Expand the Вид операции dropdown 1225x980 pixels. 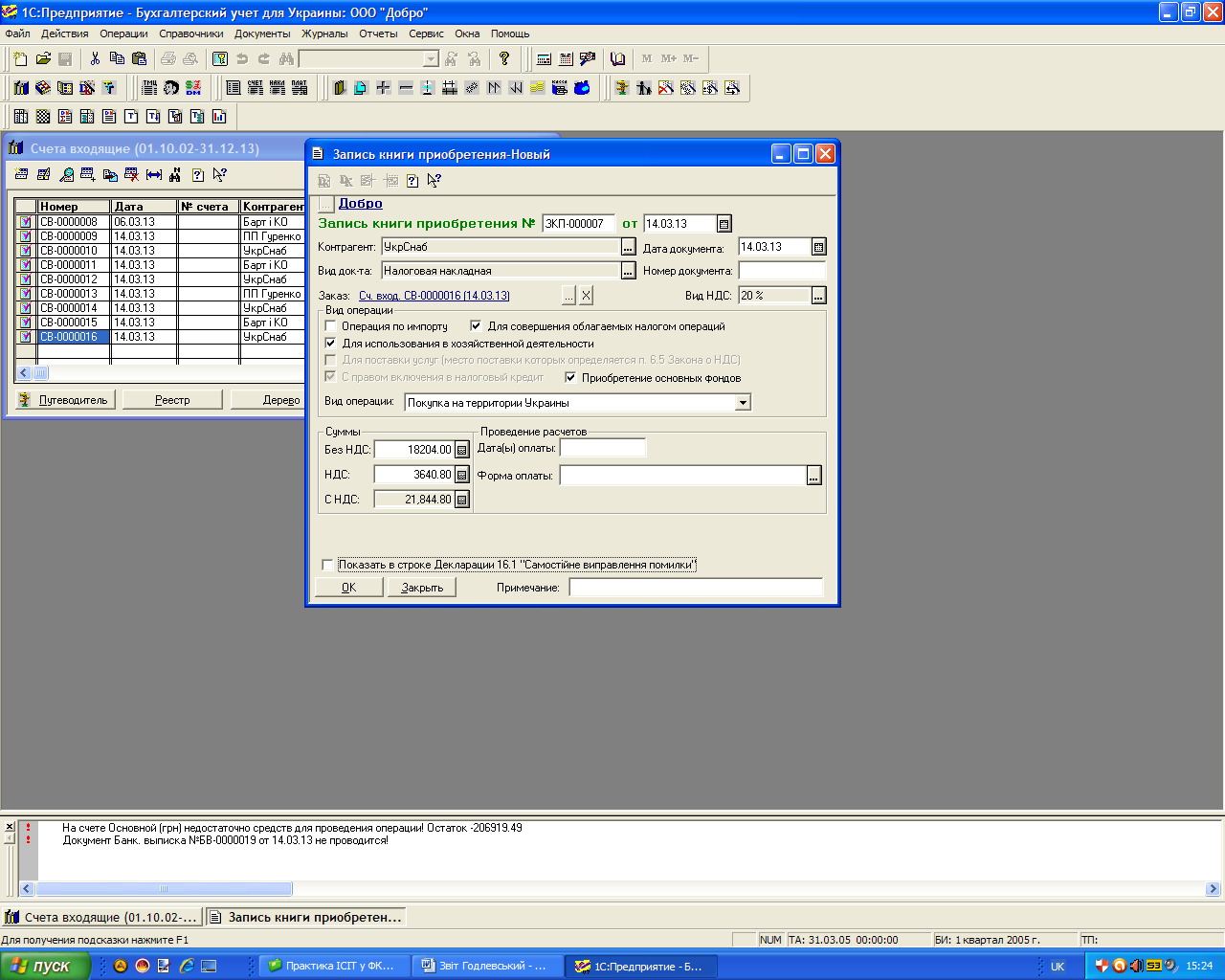click(x=743, y=403)
